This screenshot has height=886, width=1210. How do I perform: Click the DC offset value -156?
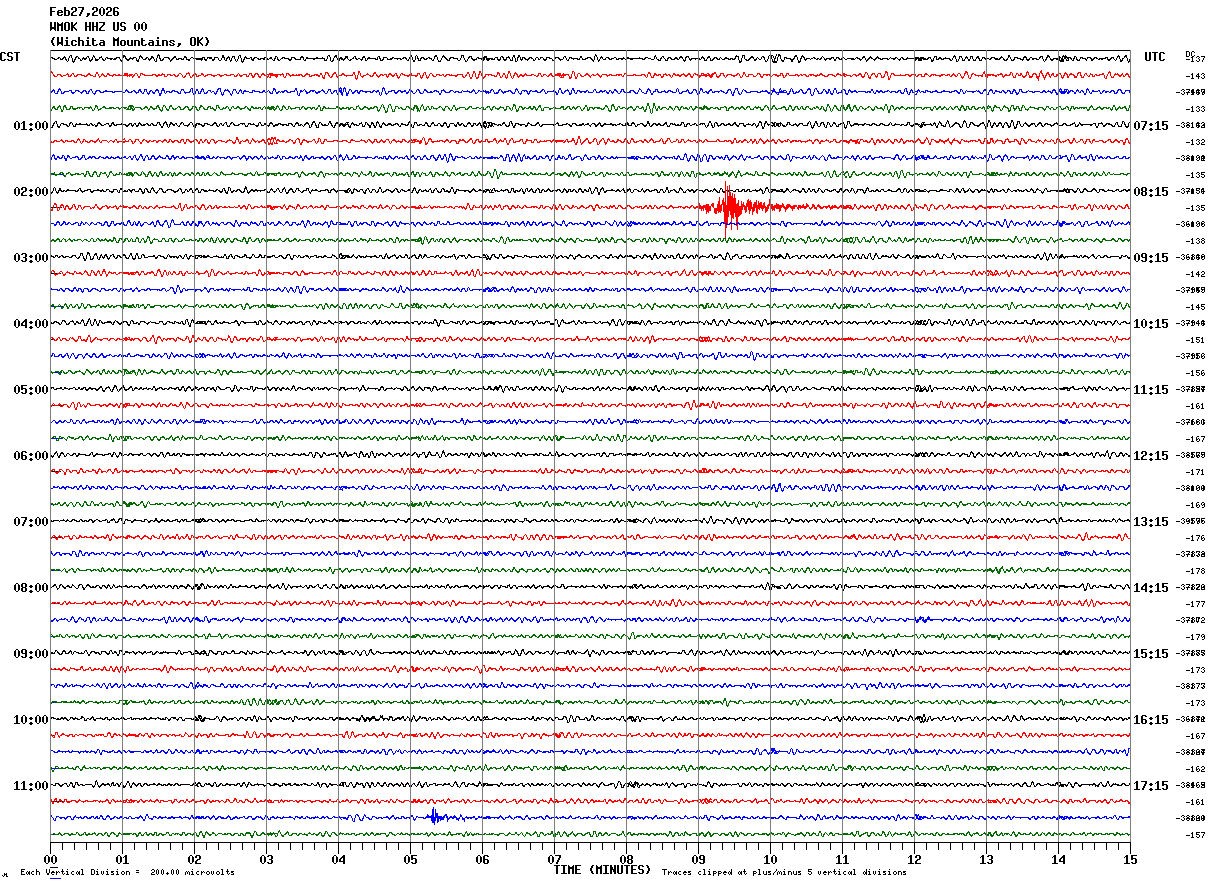[1195, 373]
